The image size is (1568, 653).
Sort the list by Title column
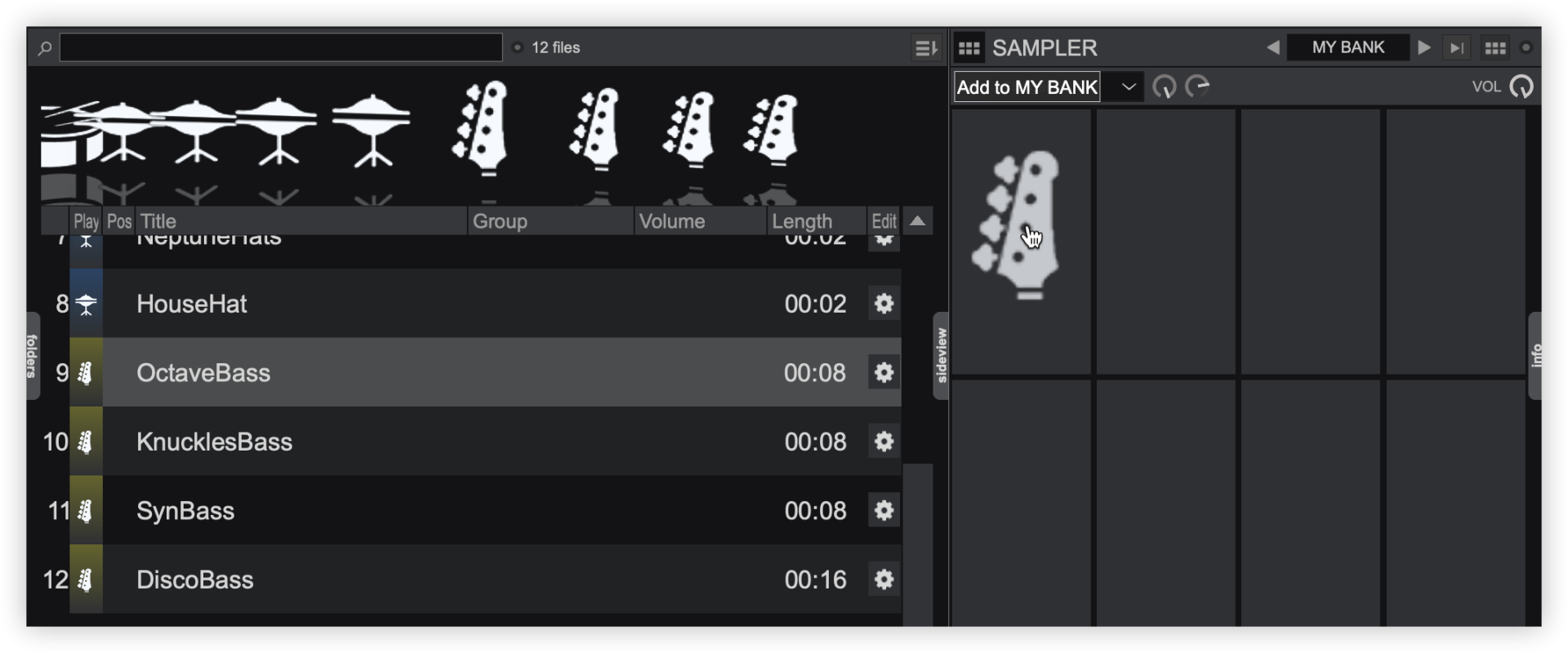(301, 221)
